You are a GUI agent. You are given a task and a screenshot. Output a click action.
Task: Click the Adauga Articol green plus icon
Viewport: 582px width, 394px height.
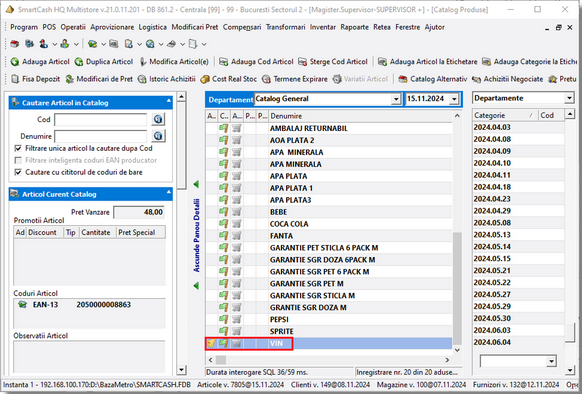(15, 62)
